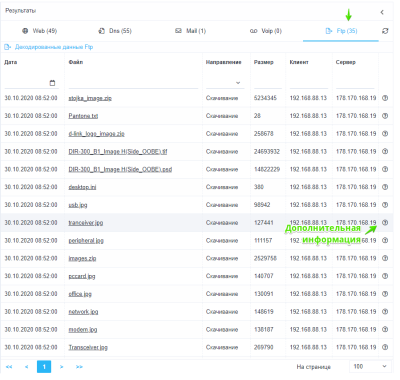
Task: Show additional info for desktop.ini row
Action: coord(385,187)
